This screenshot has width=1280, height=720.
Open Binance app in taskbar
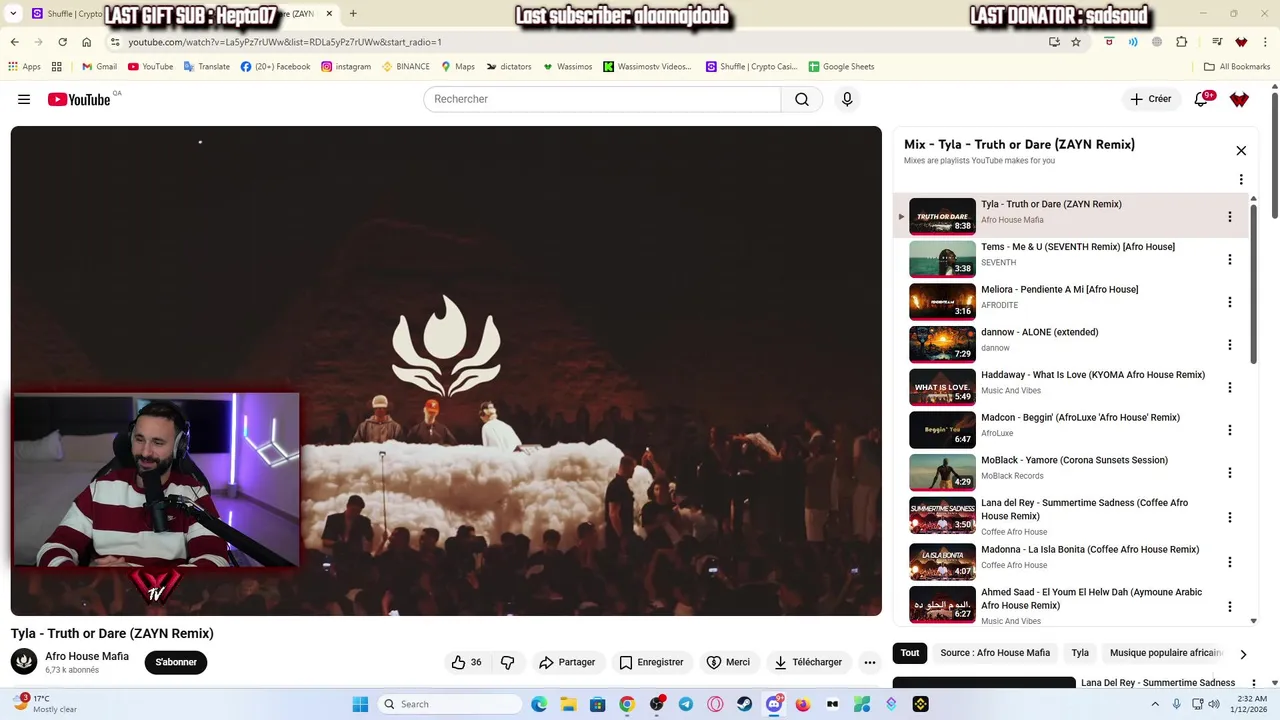(x=921, y=704)
